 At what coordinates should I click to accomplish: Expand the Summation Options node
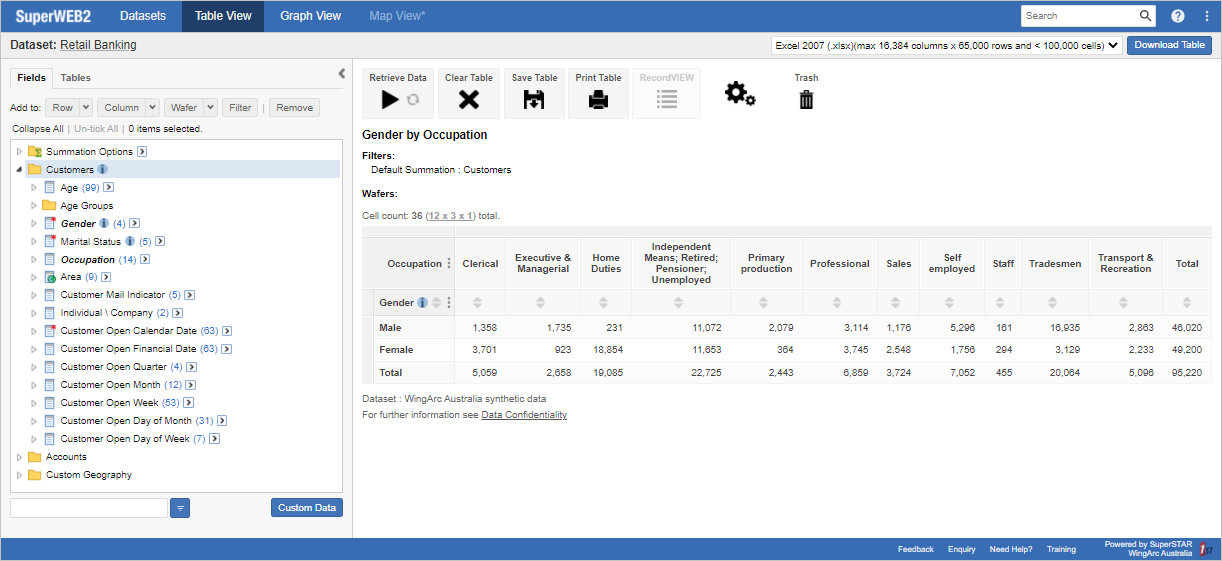(19, 152)
